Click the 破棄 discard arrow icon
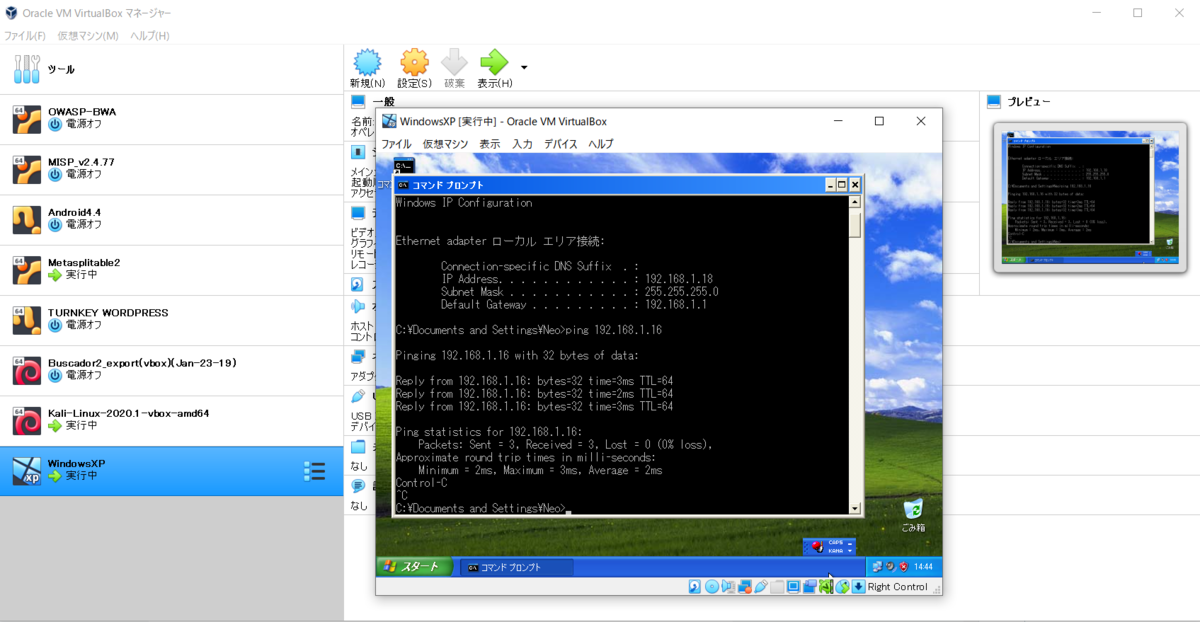 (454, 63)
